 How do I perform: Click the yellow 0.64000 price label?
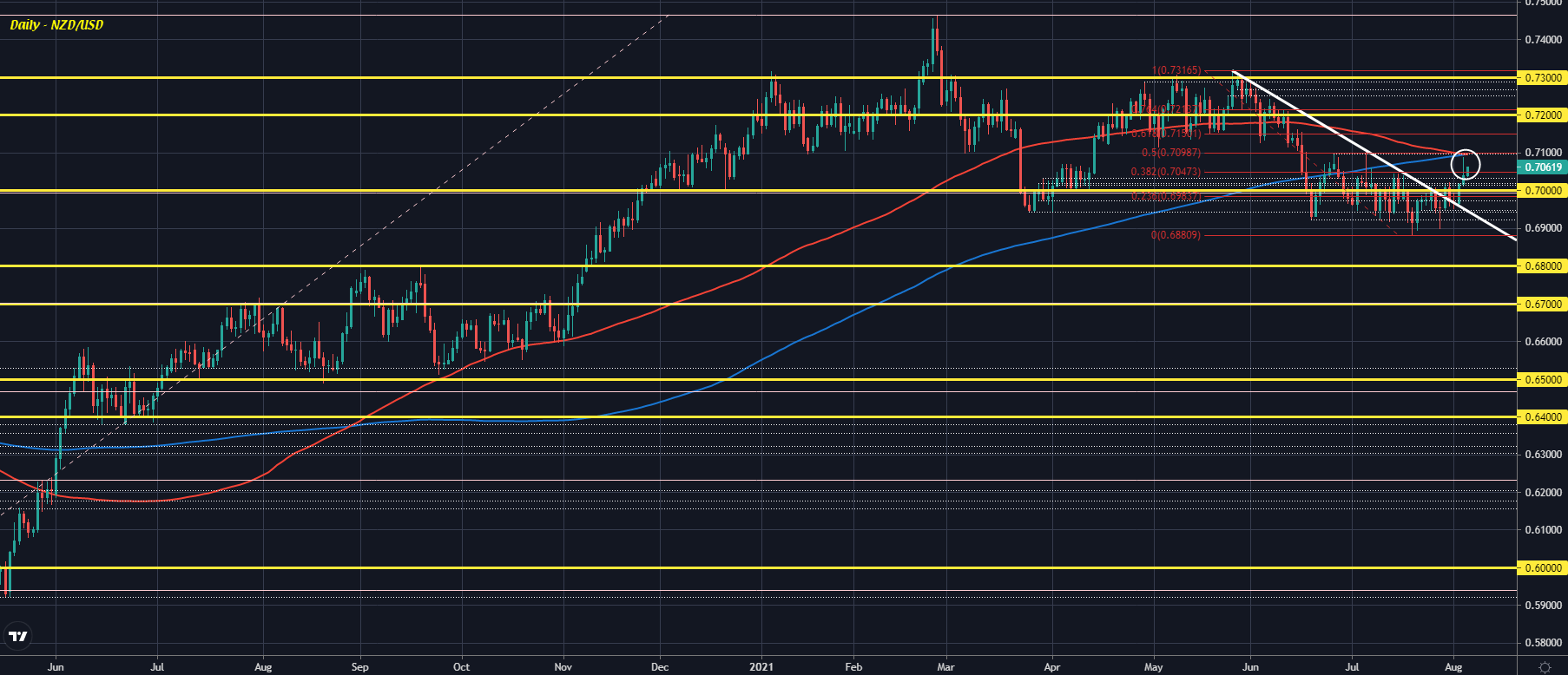pos(1543,417)
